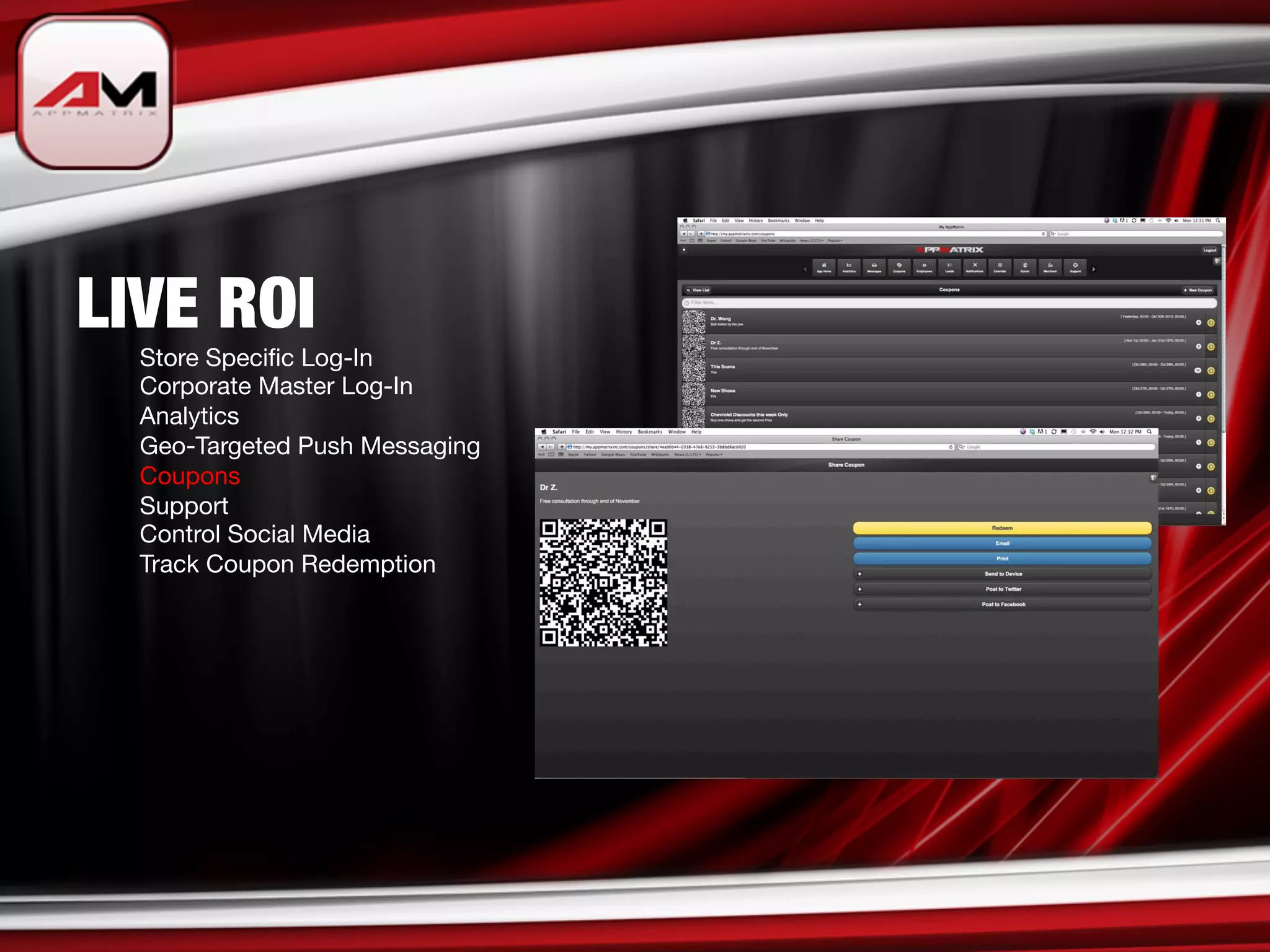Open yellow arrow for New Shoes coupon

coord(1210,395)
